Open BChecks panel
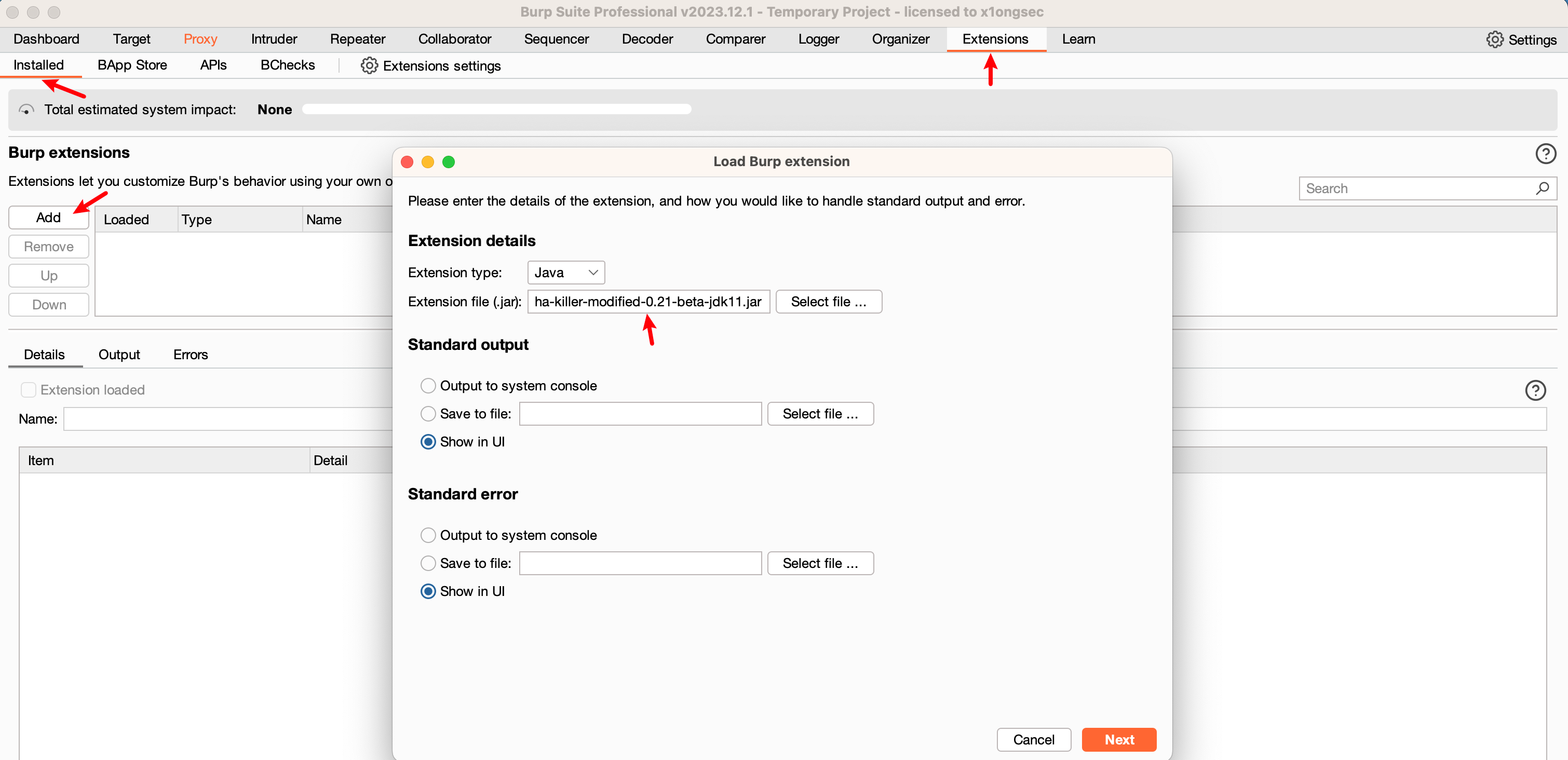The width and height of the screenshot is (1568, 760). coord(287,66)
